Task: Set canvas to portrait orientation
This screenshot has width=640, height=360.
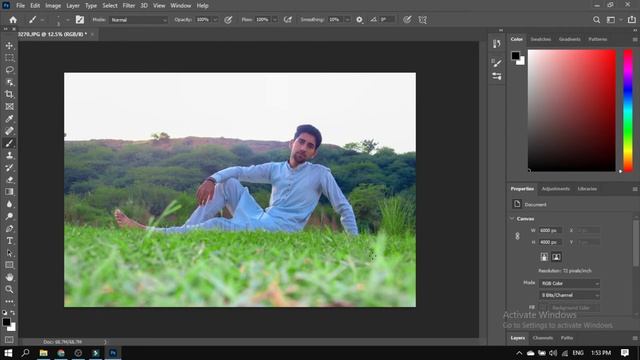Action: [544, 257]
